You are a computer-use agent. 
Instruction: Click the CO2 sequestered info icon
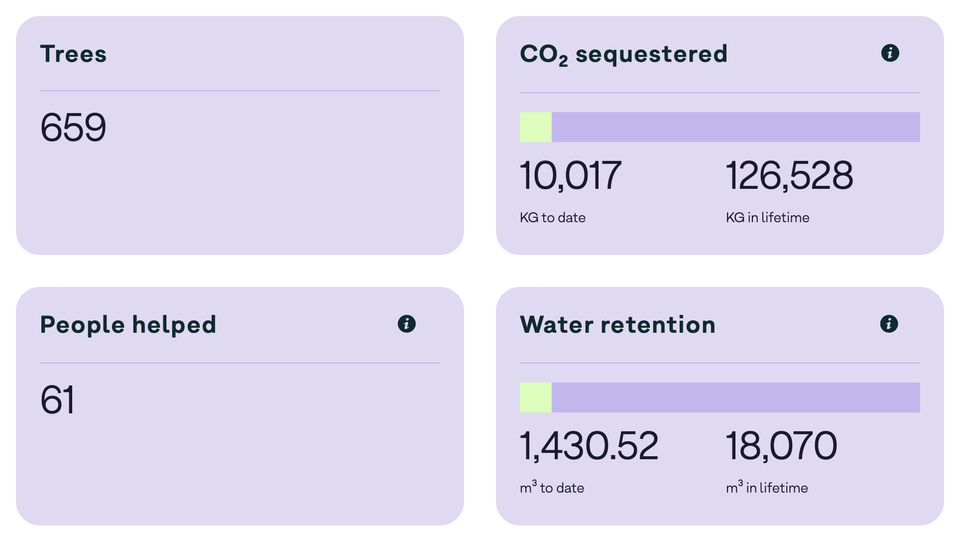click(x=890, y=53)
